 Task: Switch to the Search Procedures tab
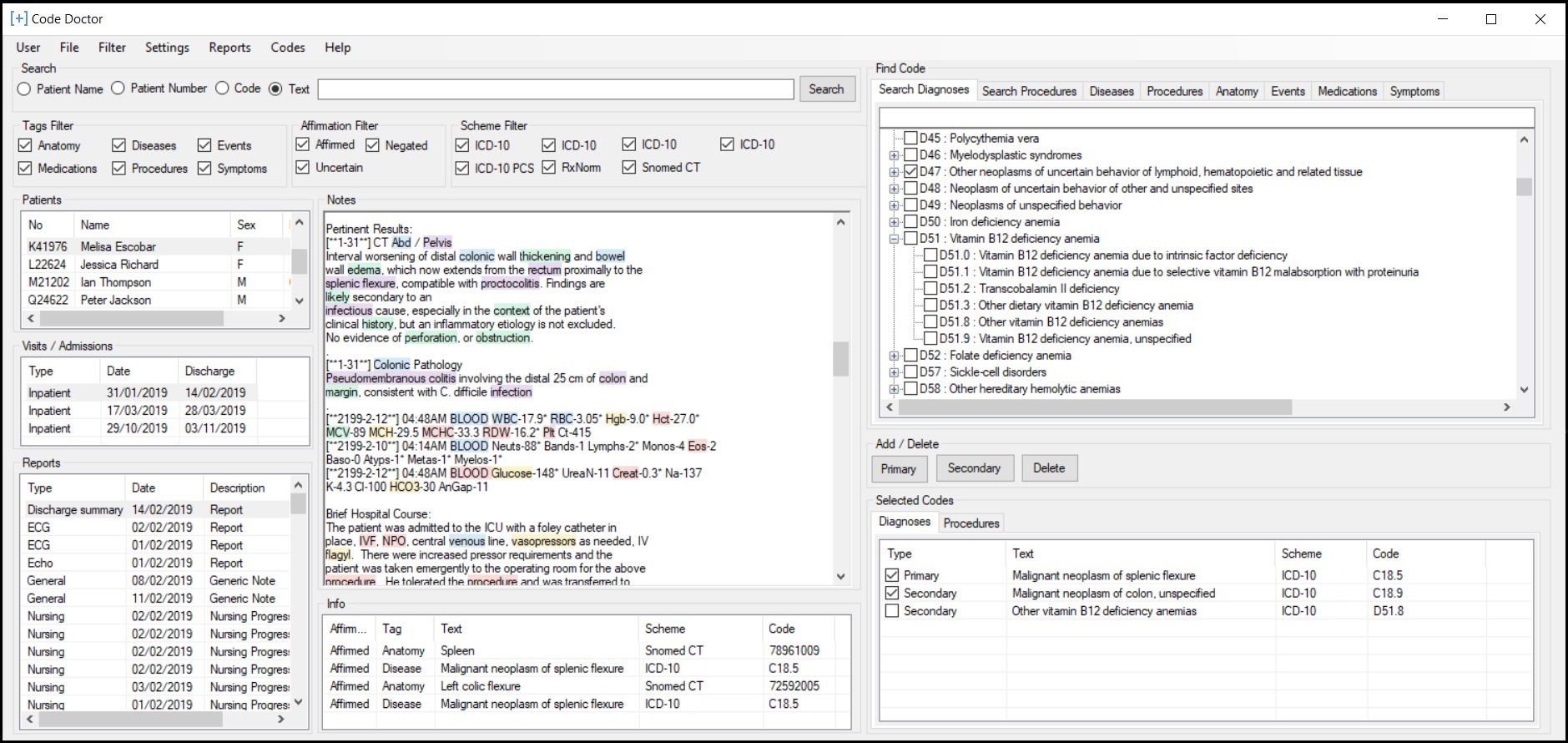click(1029, 91)
